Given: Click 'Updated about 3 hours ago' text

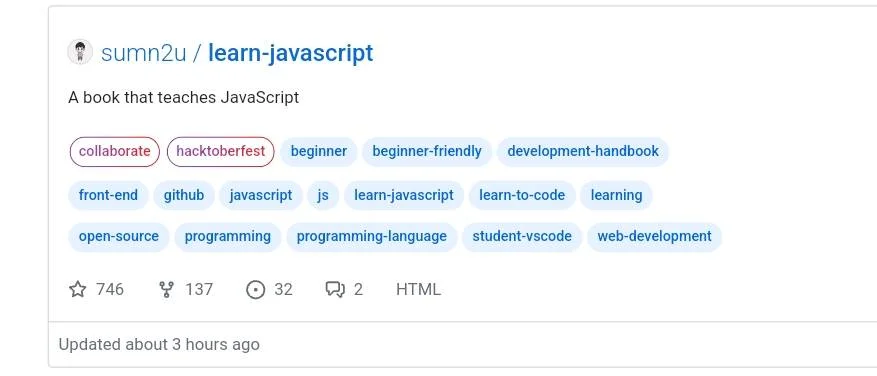Looking at the screenshot, I should pos(159,344).
